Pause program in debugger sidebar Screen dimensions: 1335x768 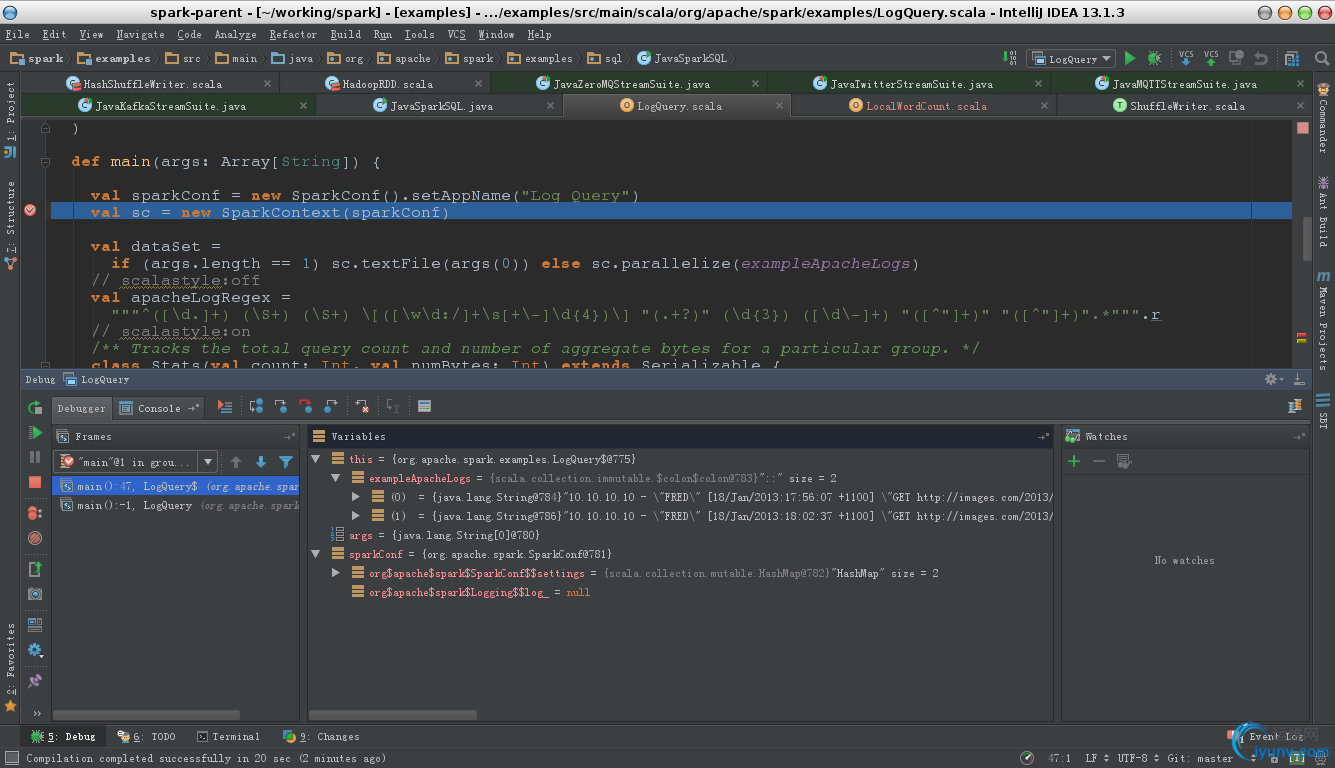point(35,457)
